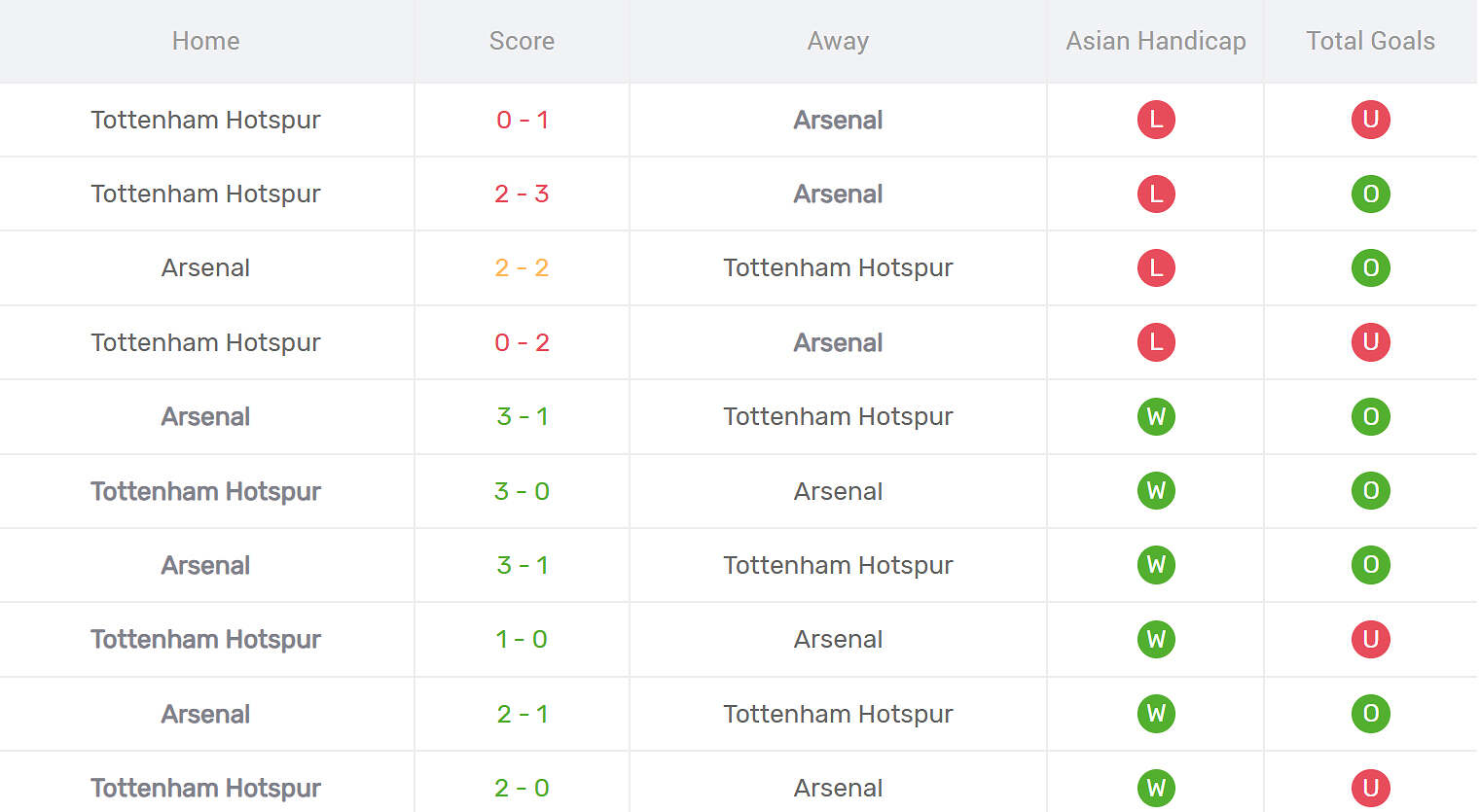
Task: Click home team Arsenal in the 2 - 1 row
Action: pyautogui.click(x=205, y=714)
